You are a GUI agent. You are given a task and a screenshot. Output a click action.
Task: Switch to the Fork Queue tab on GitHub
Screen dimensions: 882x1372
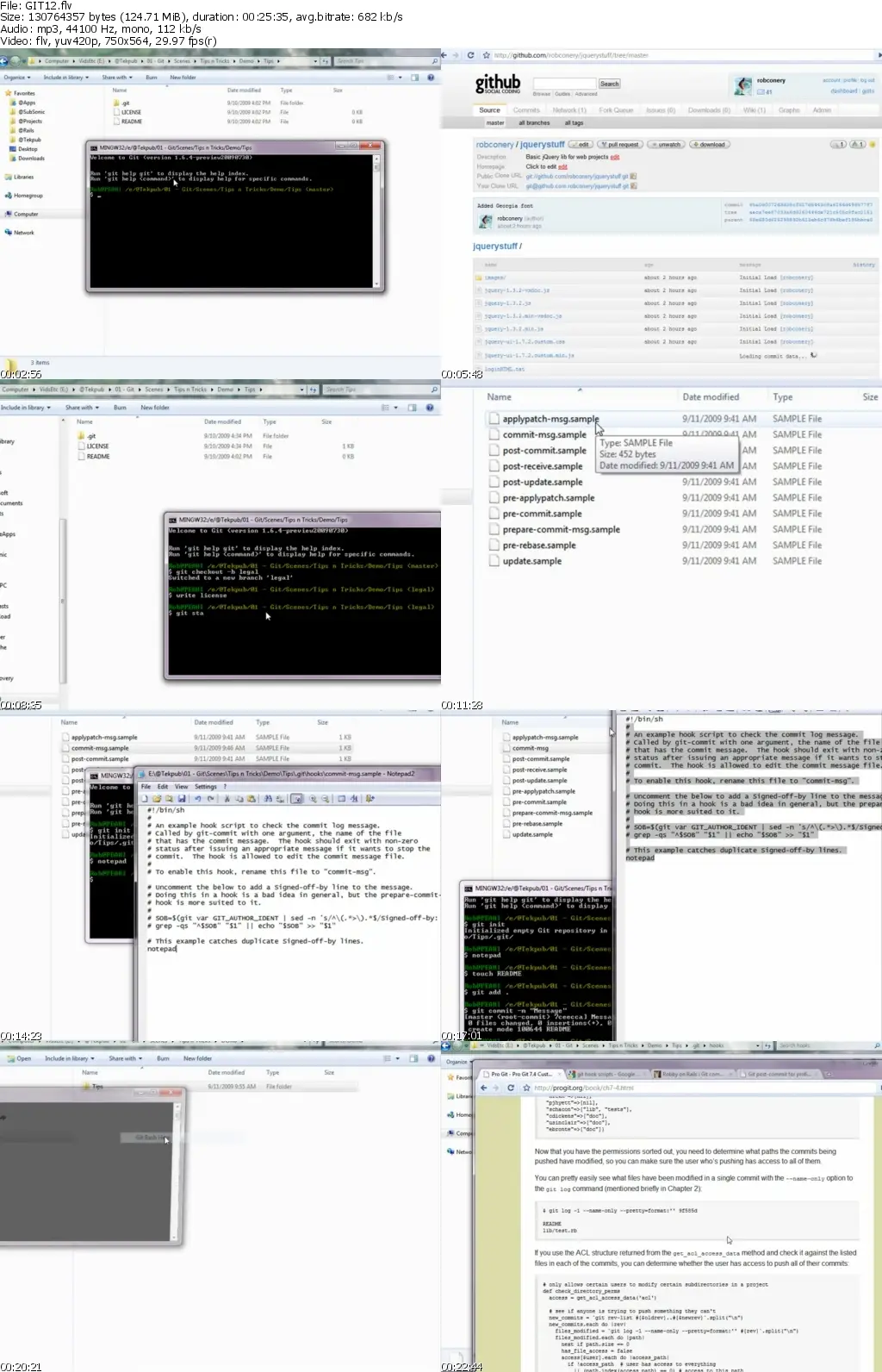[616, 110]
